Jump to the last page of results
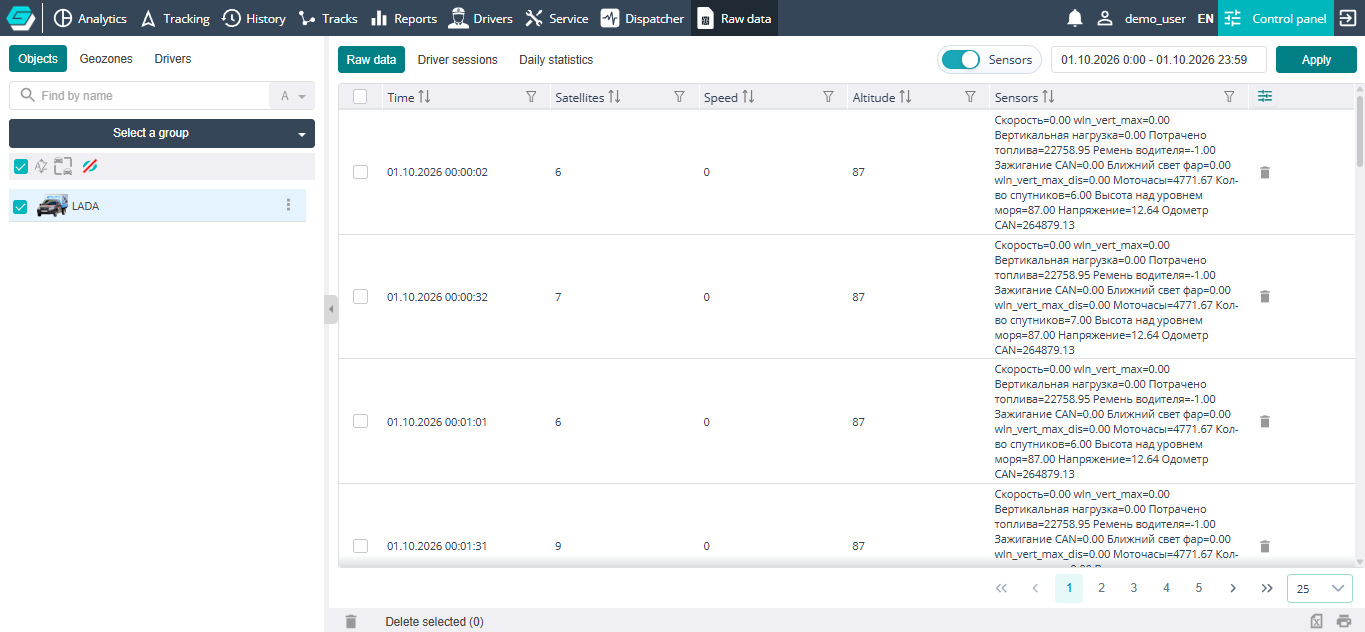The height and width of the screenshot is (632, 1365). 1267,588
